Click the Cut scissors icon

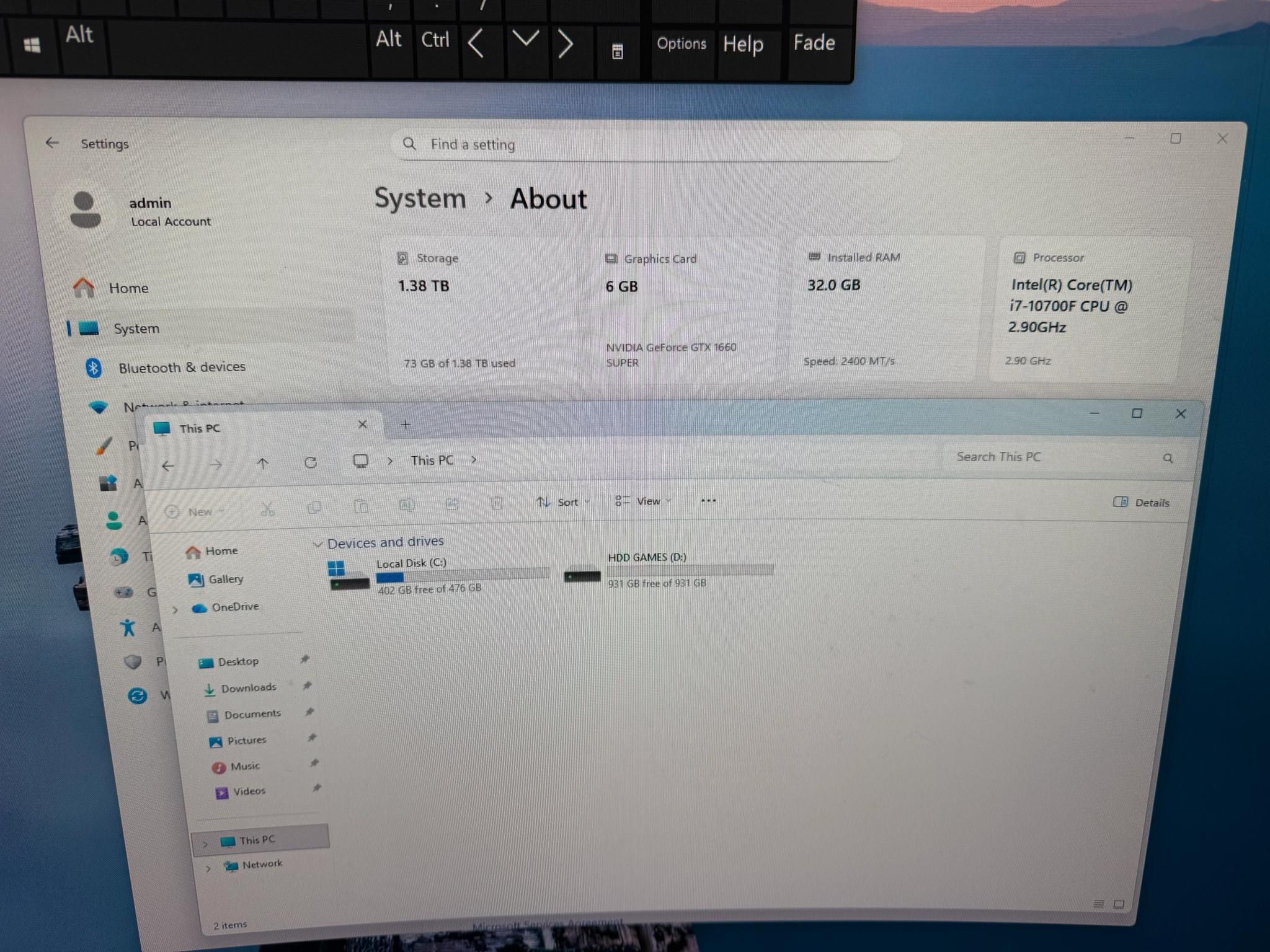pyautogui.click(x=267, y=509)
